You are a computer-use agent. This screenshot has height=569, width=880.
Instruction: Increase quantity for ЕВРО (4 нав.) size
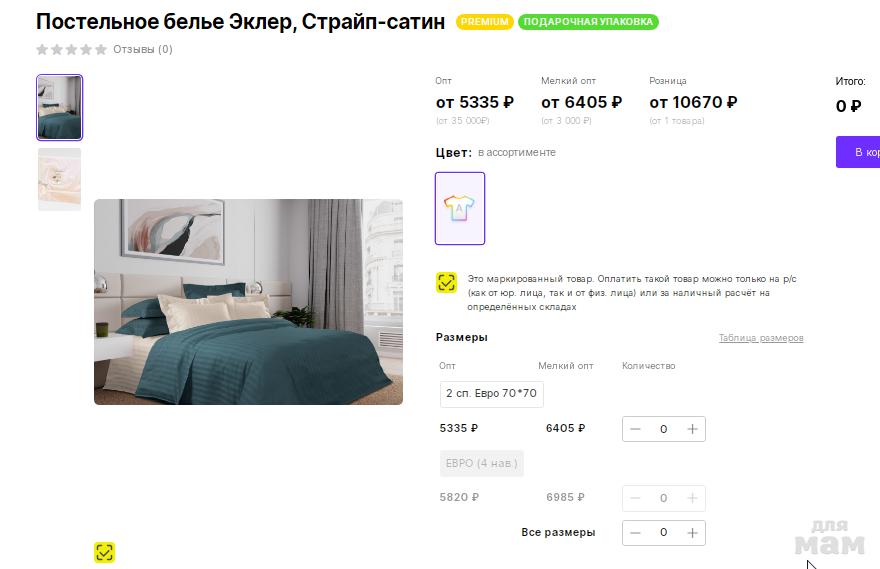tap(692, 498)
